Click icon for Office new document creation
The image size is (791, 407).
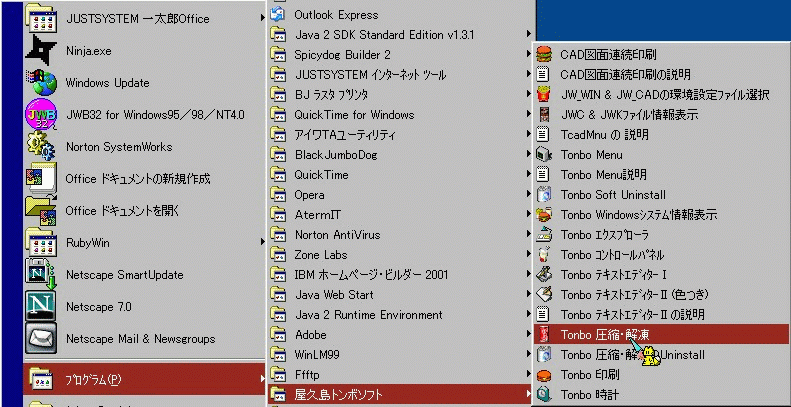40,178
